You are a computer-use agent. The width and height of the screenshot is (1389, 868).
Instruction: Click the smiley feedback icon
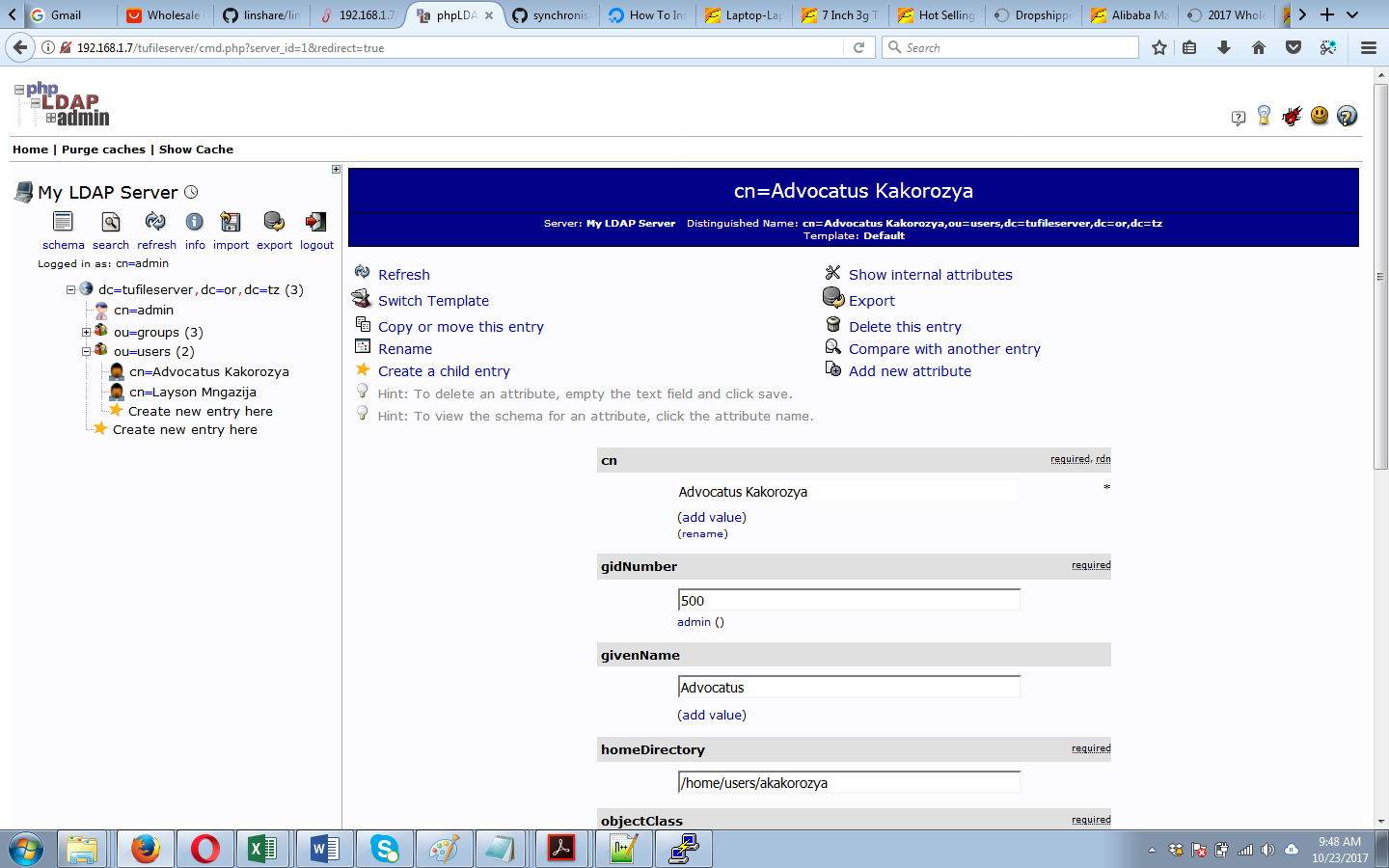(1320, 116)
